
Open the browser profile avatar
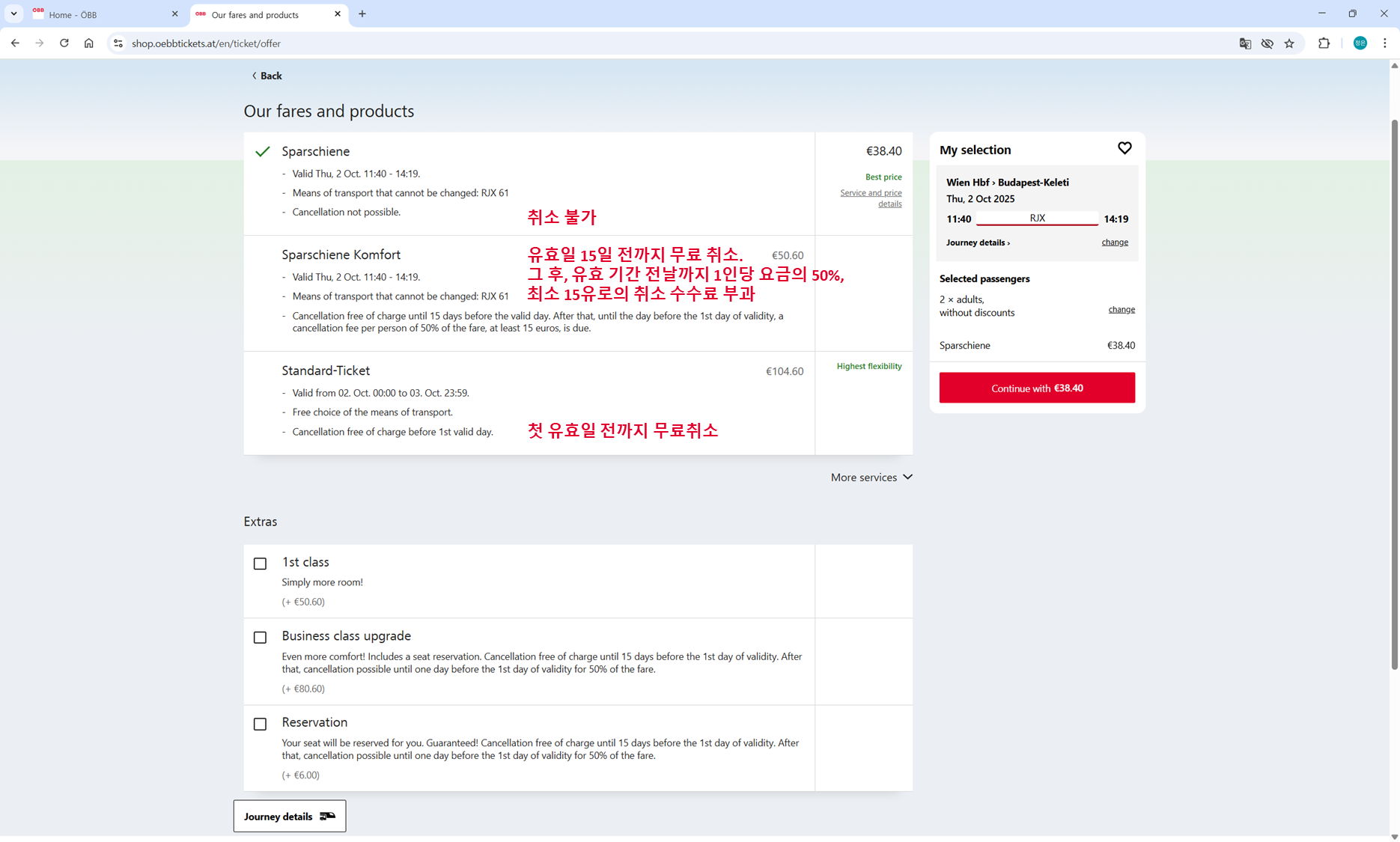(x=1360, y=43)
